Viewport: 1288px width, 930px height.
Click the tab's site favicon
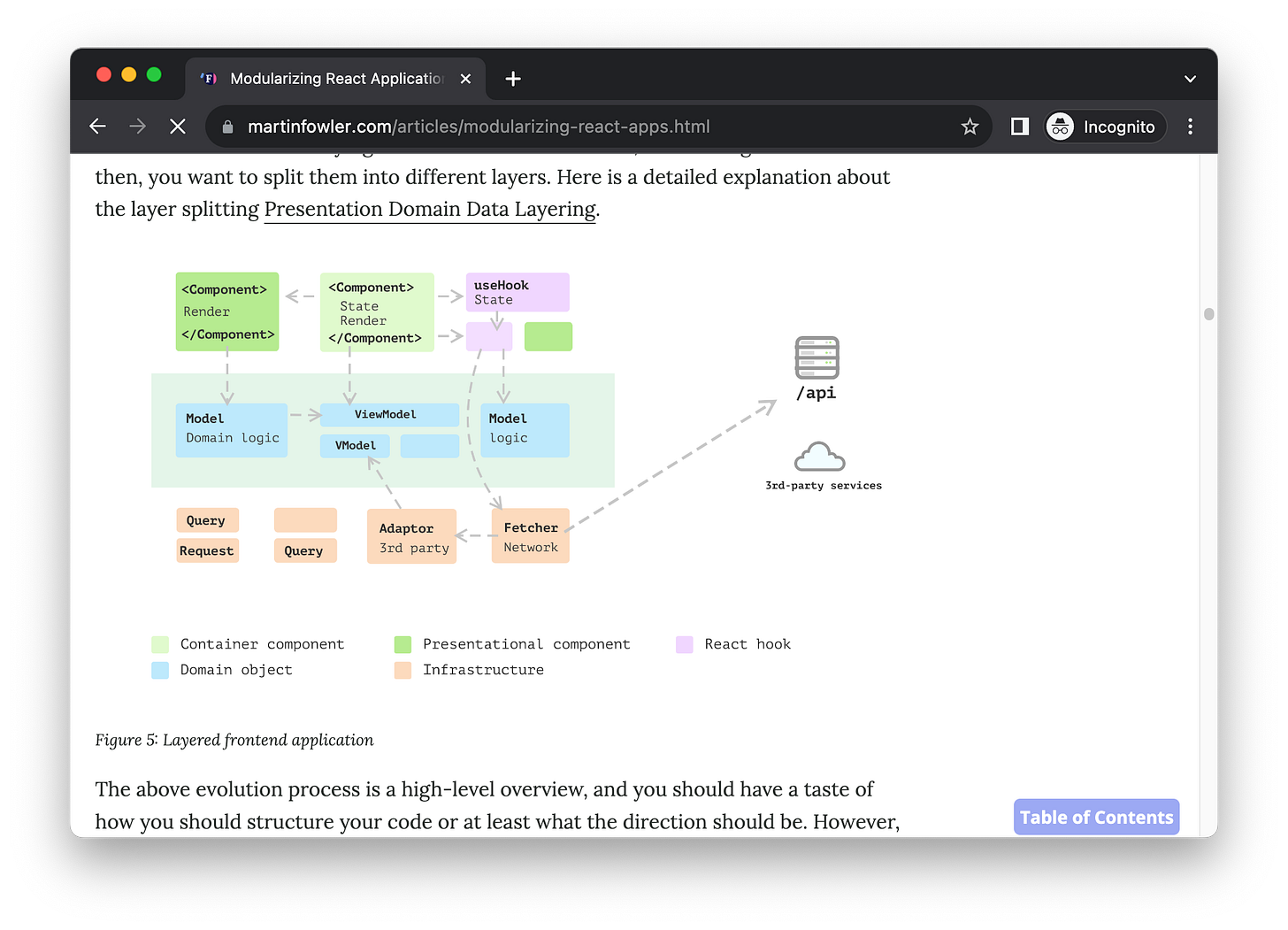click(209, 79)
